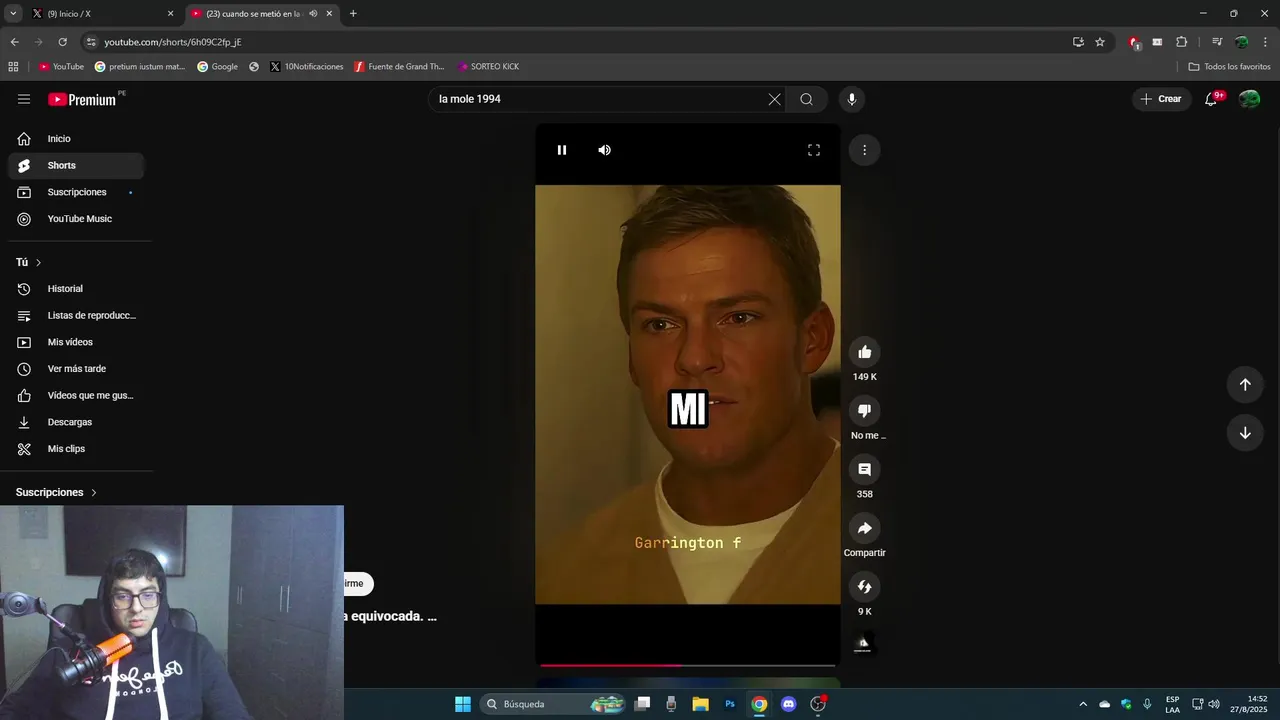Open the notifications bell
The height and width of the screenshot is (720, 1280).
click(1211, 99)
